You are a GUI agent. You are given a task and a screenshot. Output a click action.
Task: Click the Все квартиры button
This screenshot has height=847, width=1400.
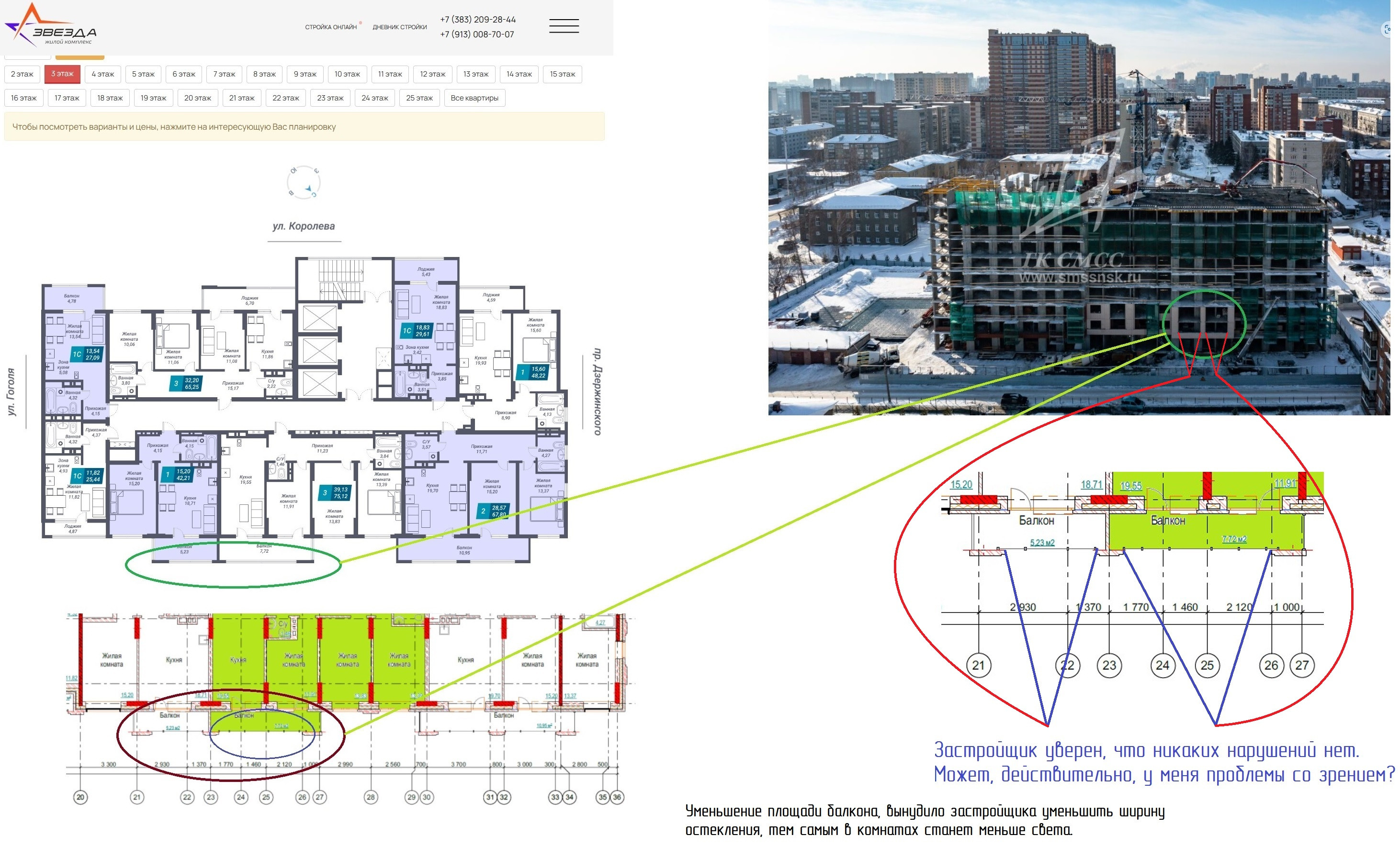tap(474, 98)
